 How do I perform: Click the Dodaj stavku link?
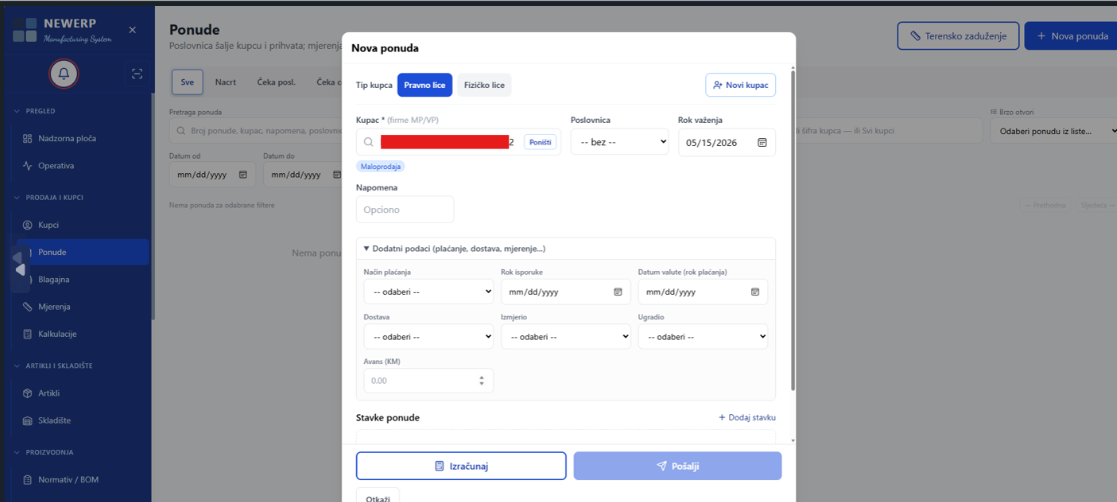pyautogui.click(x=746, y=417)
